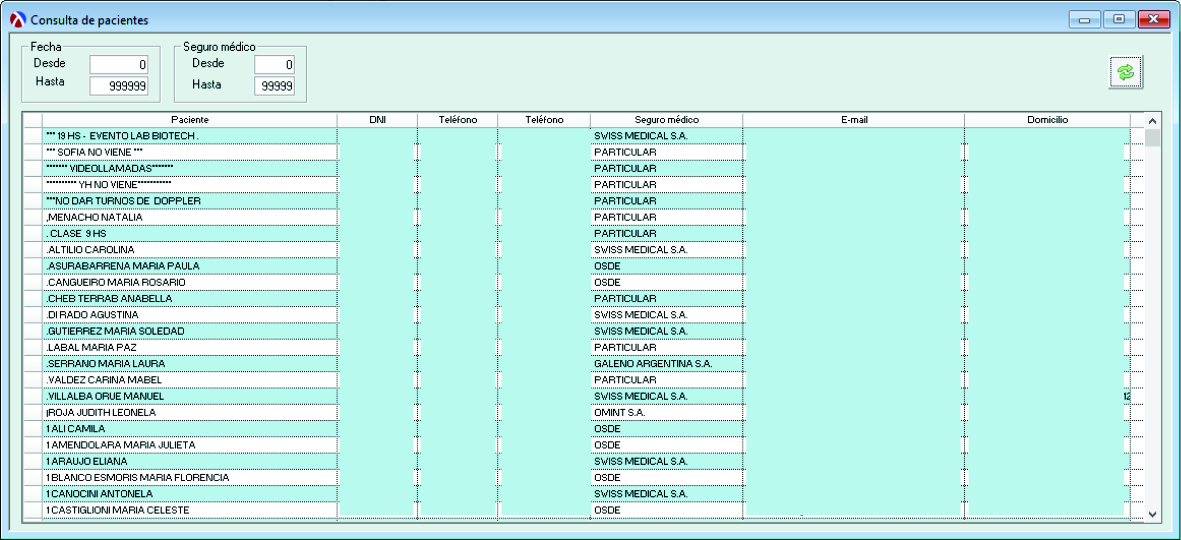Click the Seguro médico column header
Screen dimensions: 1181x540
(666, 120)
